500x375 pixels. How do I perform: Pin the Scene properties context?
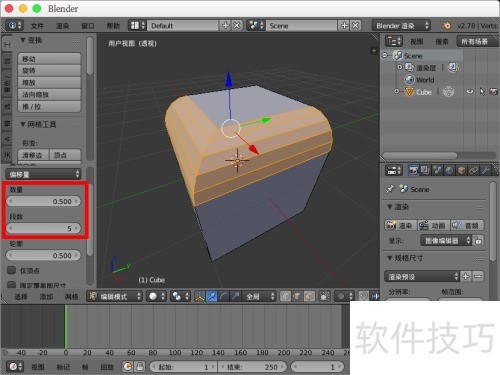click(390, 189)
